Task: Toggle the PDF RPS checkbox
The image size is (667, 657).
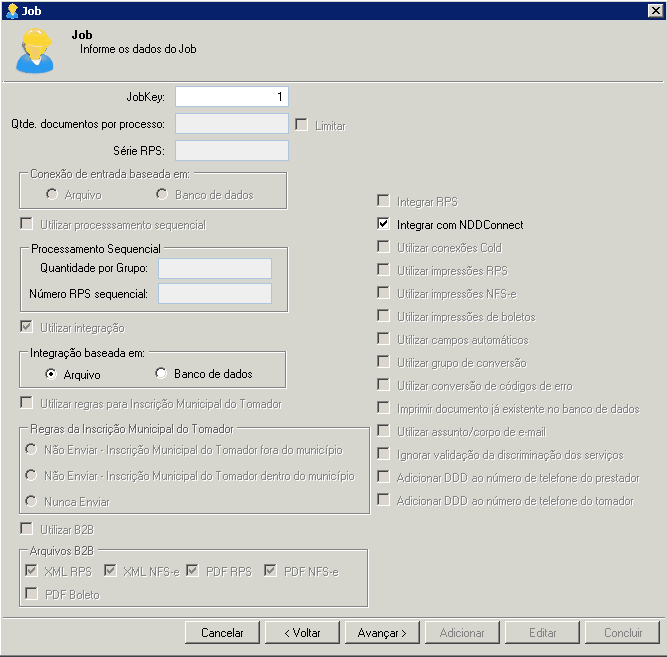Action: (x=192, y=570)
